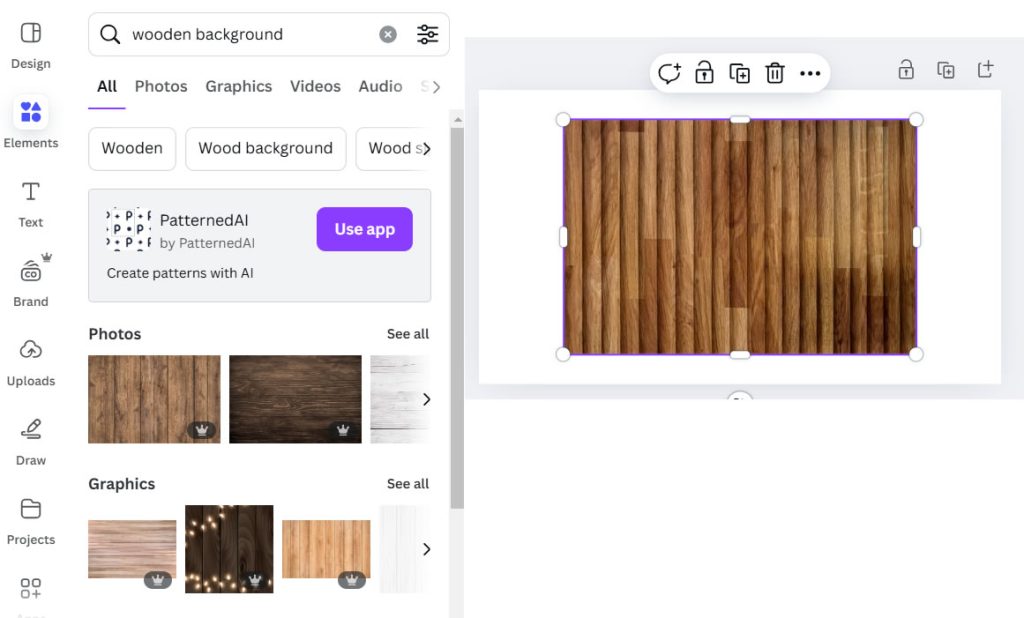Expand Photos row with right arrow
The width and height of the screenshot is (1024, 618).
[427, 399]
